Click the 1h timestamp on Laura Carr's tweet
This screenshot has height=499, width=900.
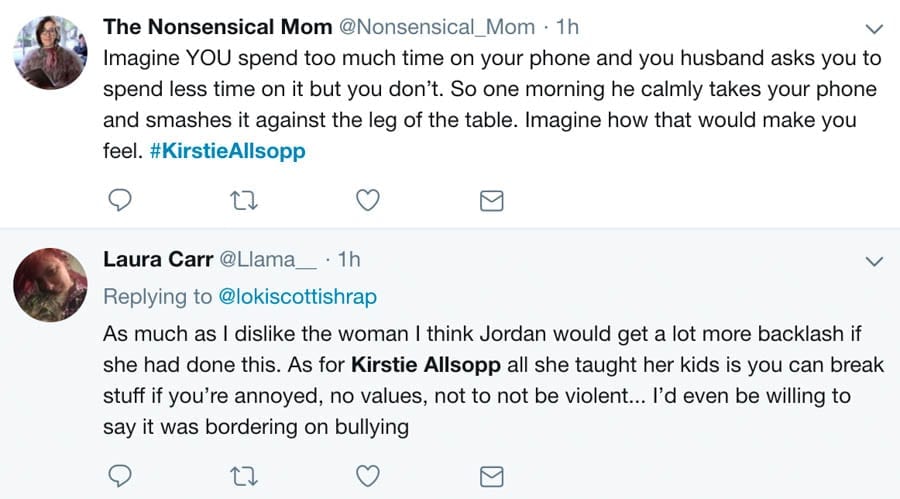(349, 260)
